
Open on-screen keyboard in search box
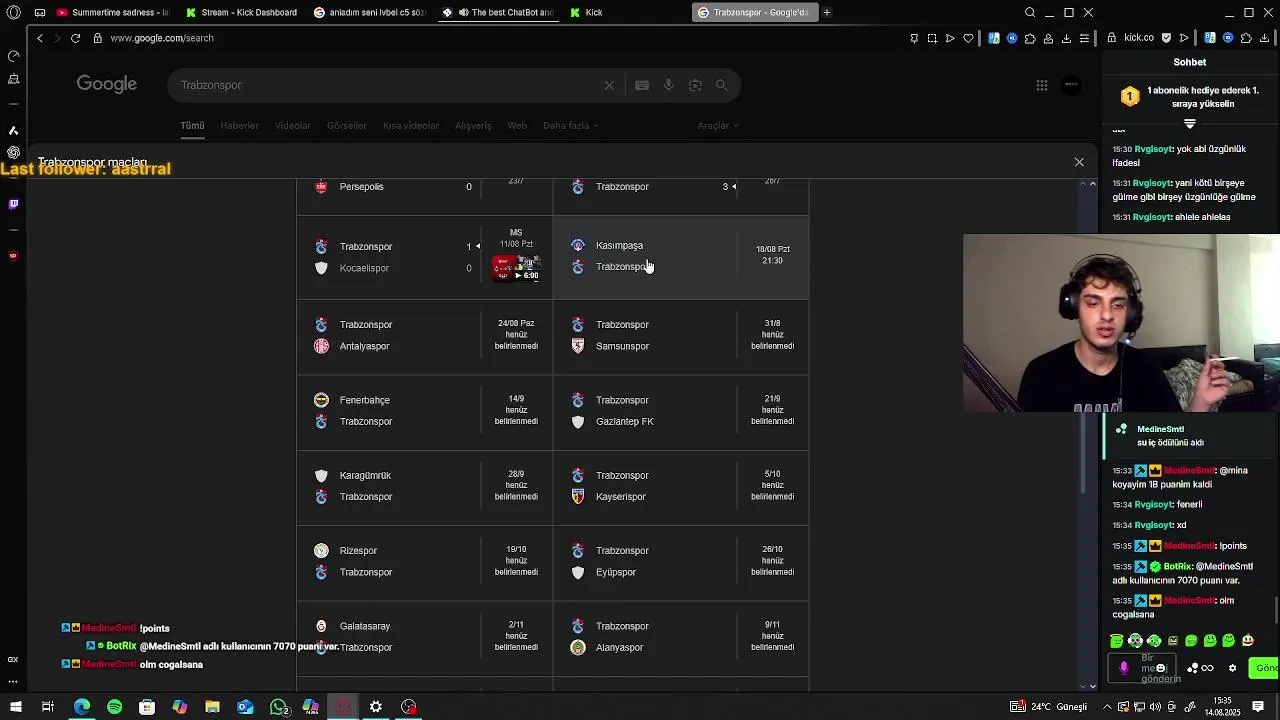[642, 85]
